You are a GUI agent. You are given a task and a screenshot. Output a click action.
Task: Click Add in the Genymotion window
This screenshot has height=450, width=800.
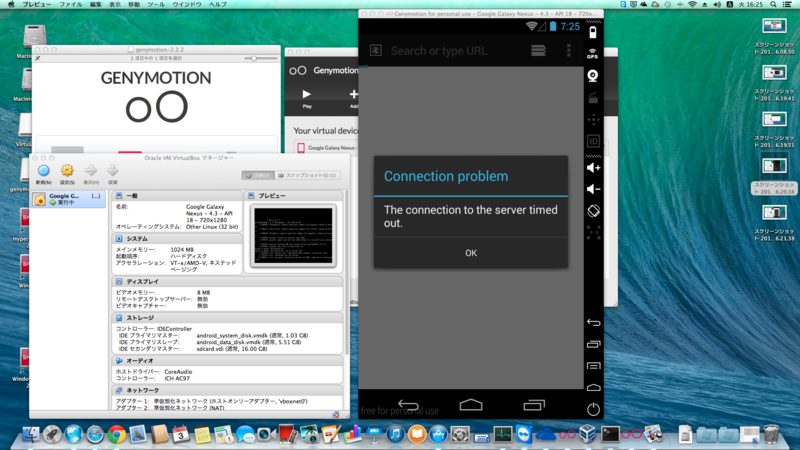(353, 98)
